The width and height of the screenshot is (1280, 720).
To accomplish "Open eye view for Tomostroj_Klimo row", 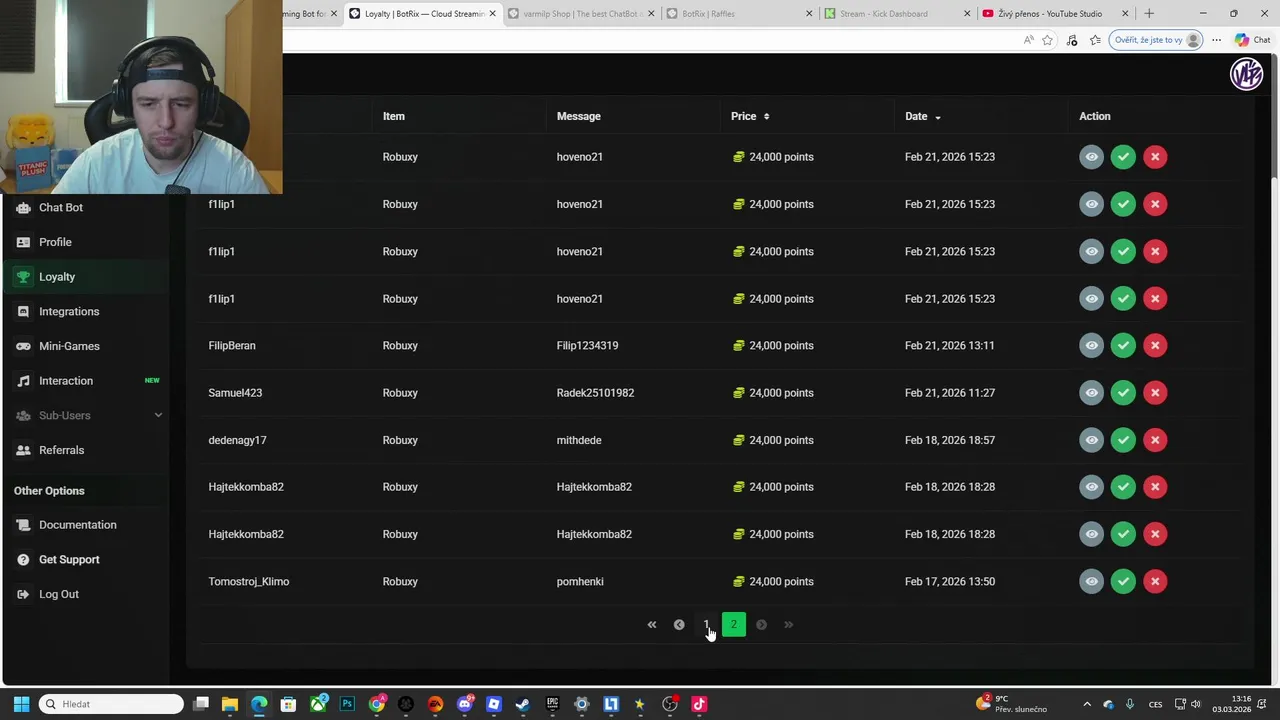I will click(1091, 581).
